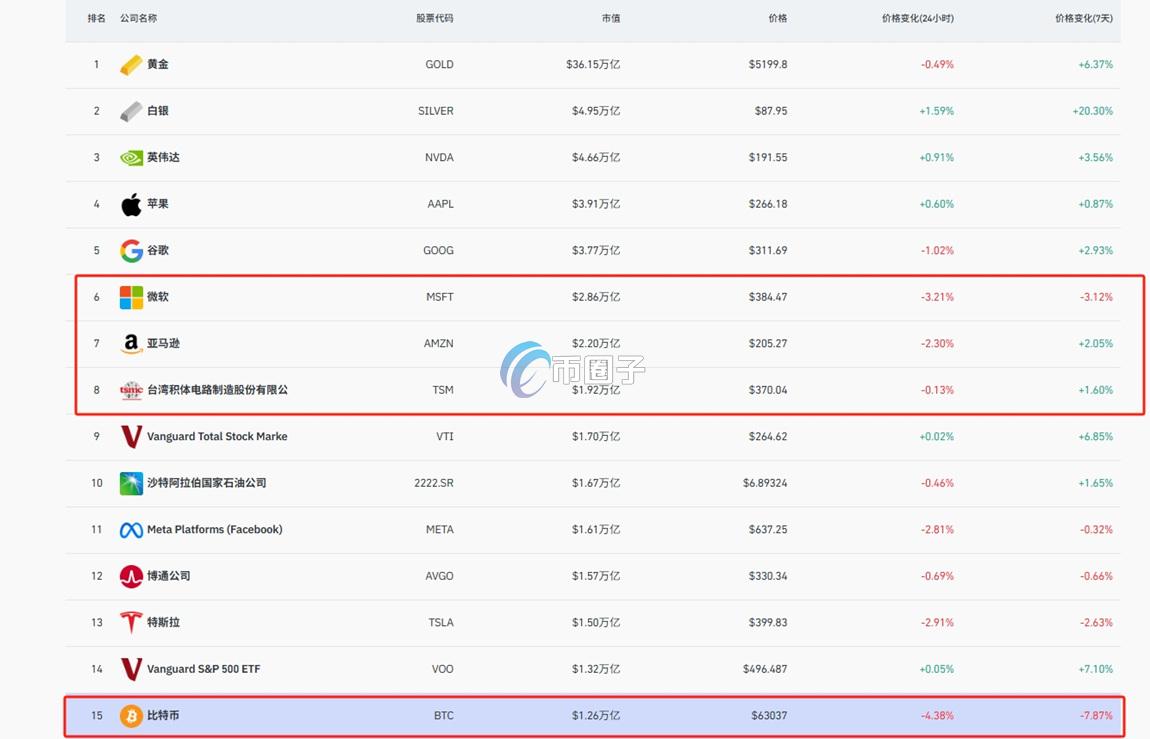The height and width of the screenshot is (739, 1150).
Task: Click the Saudi Aramco logo icon
Action: click(131, 483)
